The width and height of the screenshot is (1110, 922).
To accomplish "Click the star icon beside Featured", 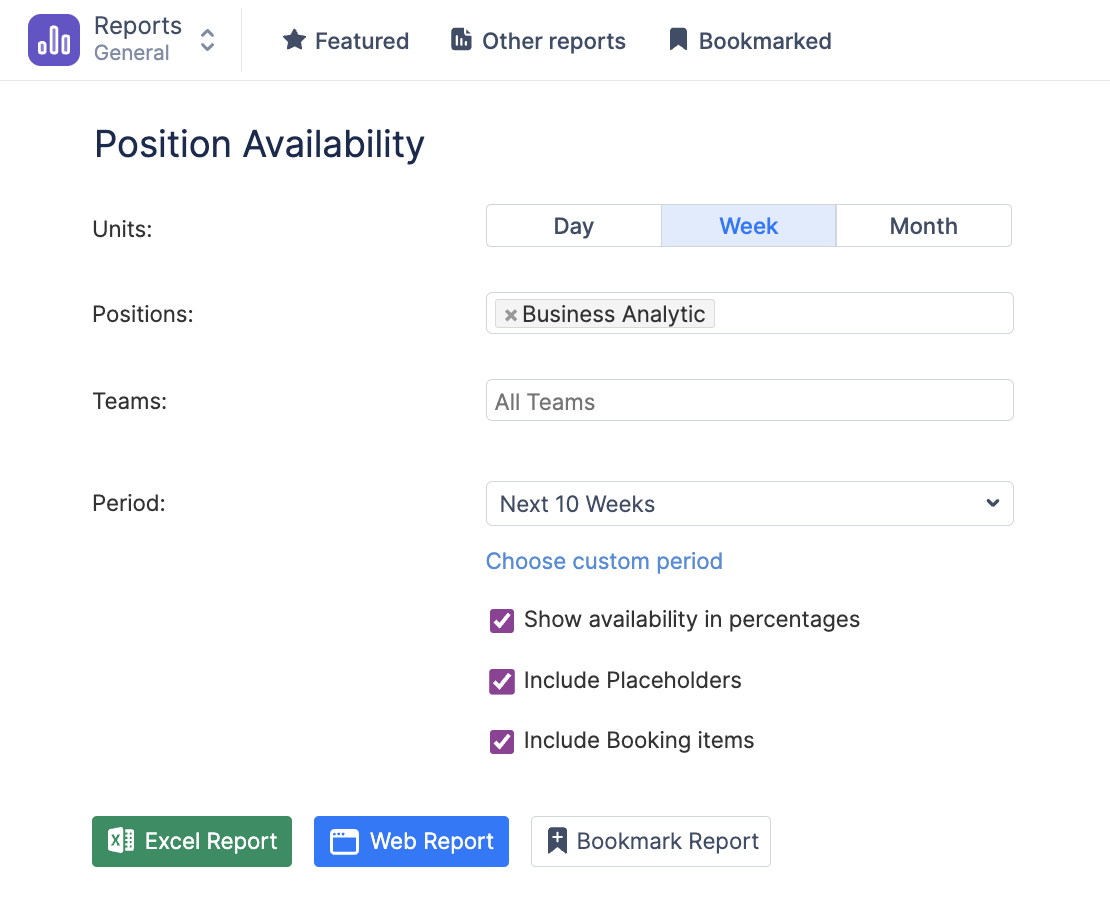I will (x=294, y=40).
